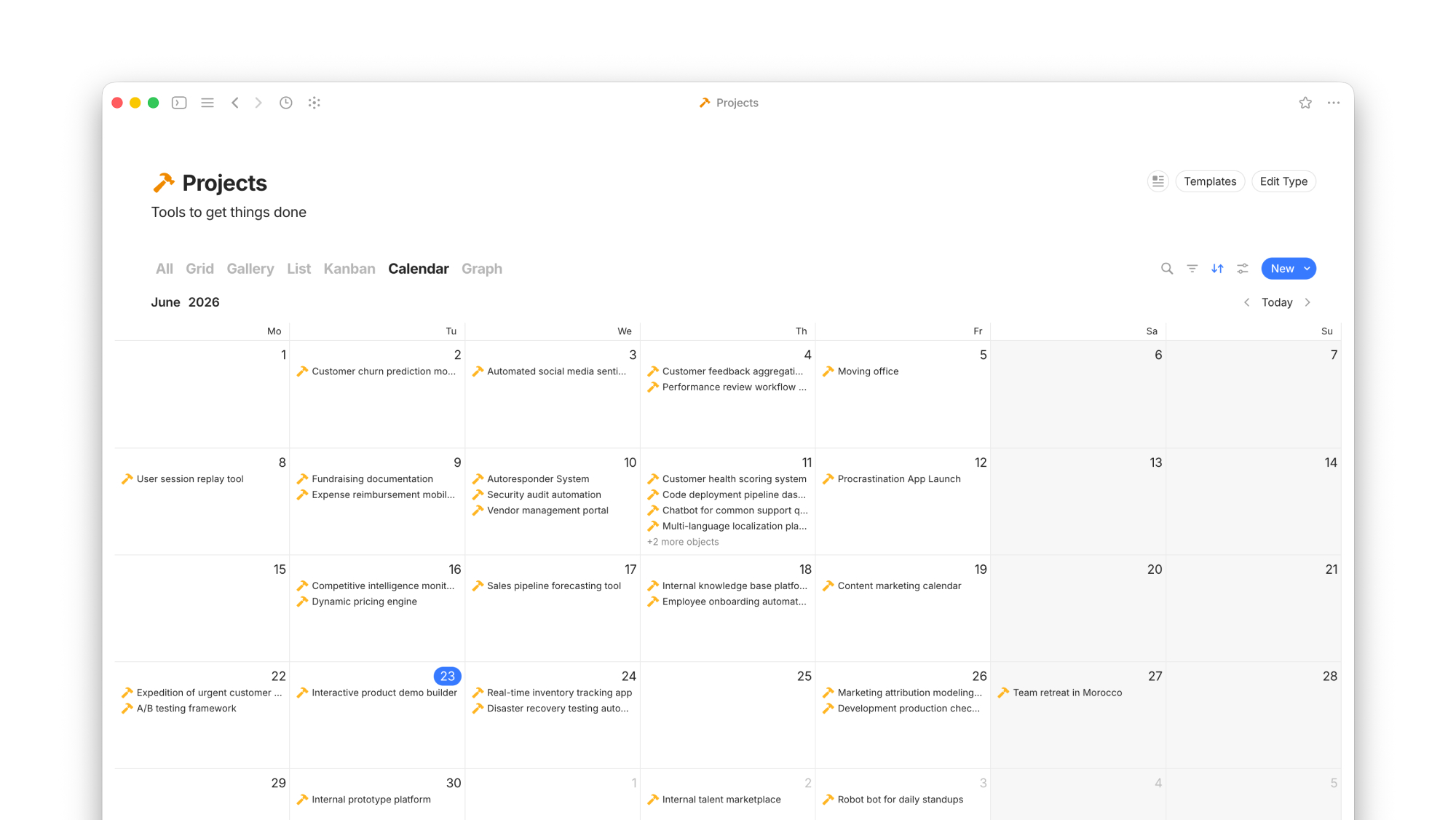The width and height of the screenshot is (1456, 820).
Task: Switch to the Gallery view tab
Action: coord(250,269)
